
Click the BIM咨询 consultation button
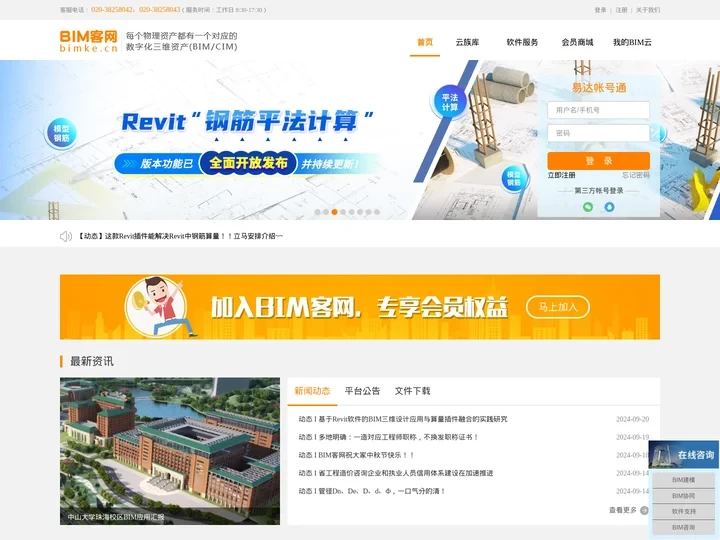[683, 527]
